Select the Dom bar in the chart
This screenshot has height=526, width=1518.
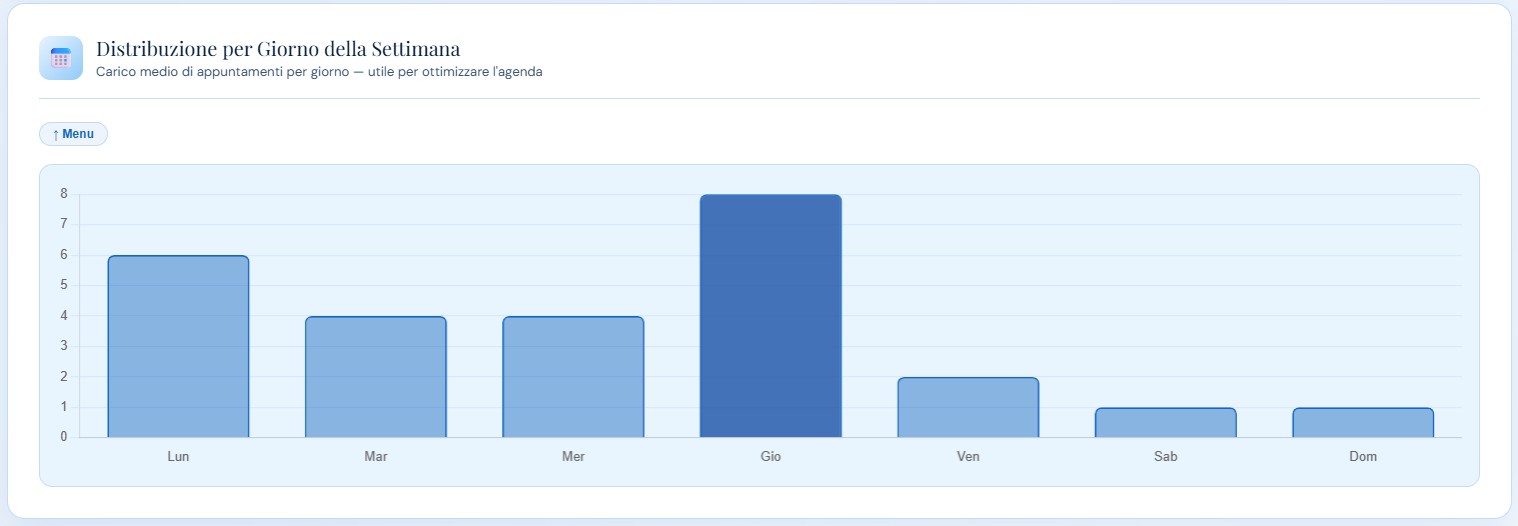point(1363,423)
